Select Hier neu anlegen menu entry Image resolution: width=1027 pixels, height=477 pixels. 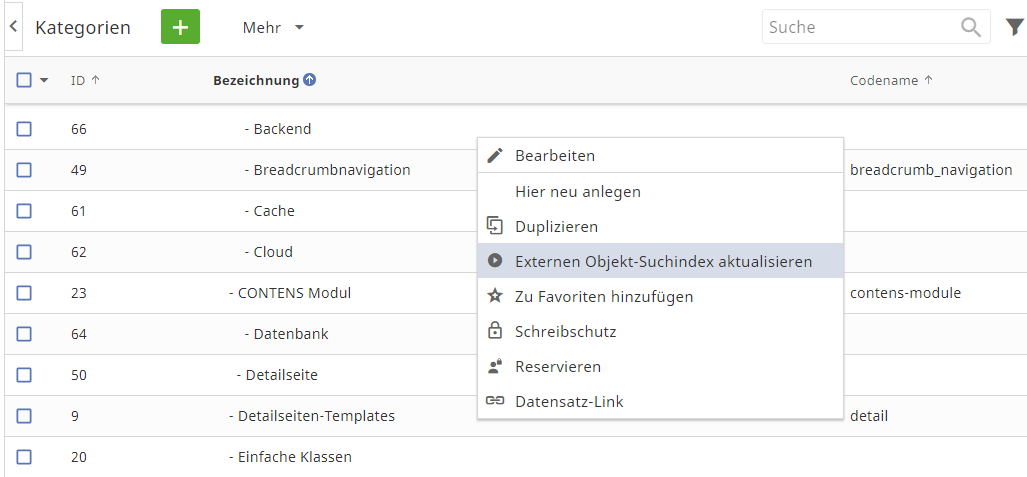(578, 191)
